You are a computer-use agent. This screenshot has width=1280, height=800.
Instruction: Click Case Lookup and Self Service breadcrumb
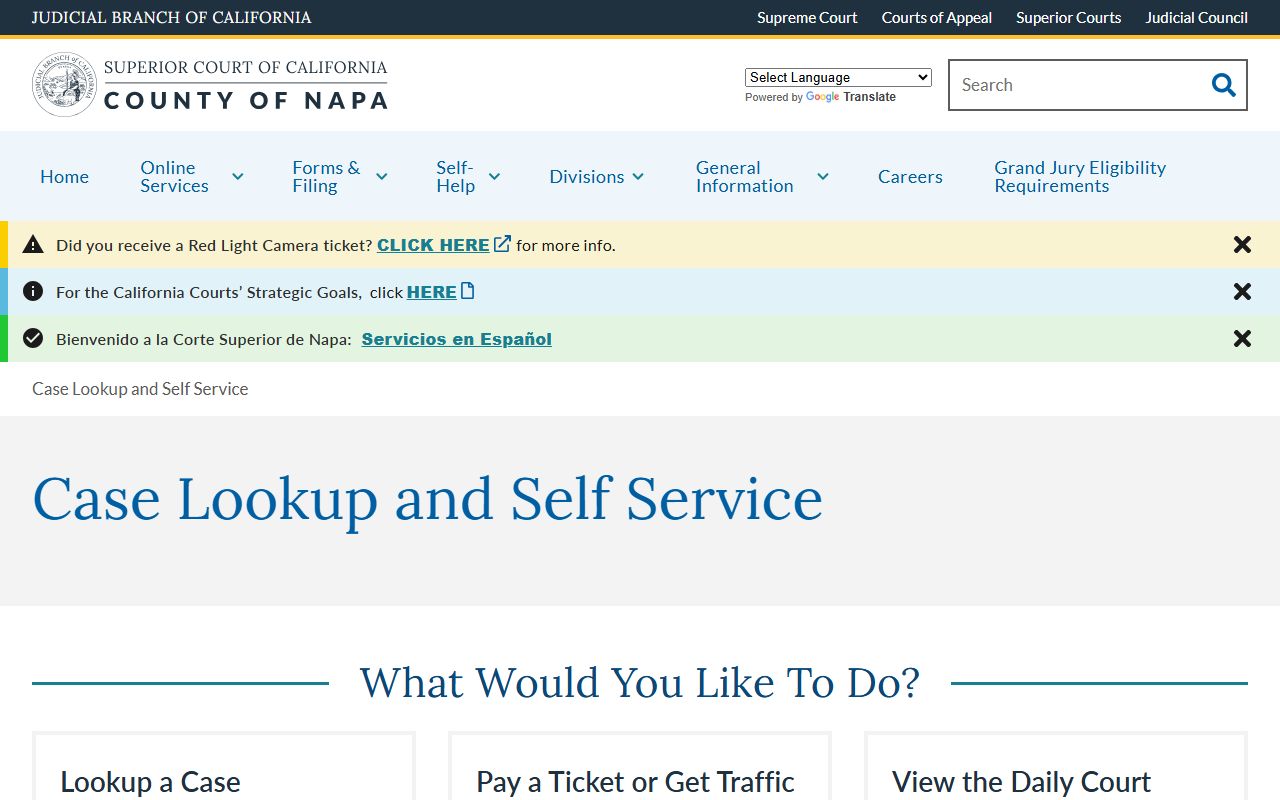coord(140,389)
